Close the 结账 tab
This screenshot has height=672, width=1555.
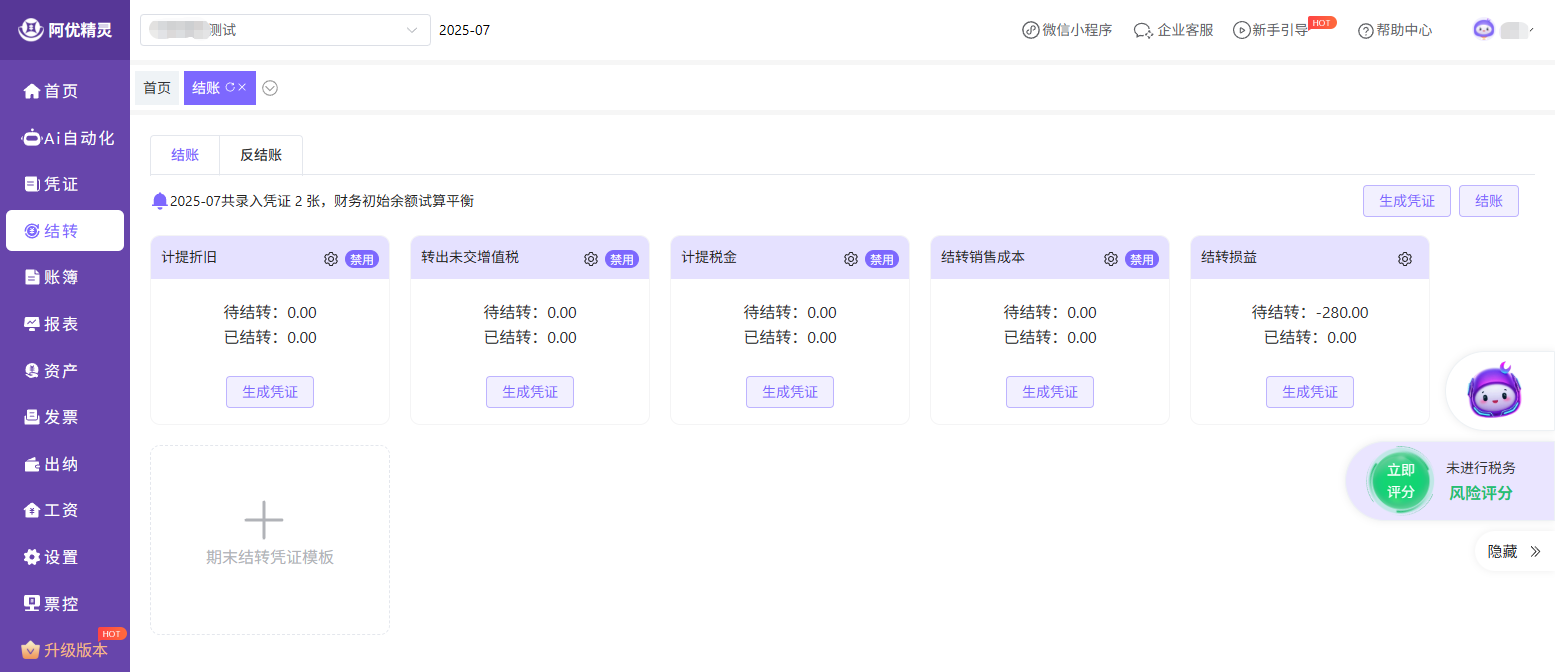pyautogui.click(x=243, y=88)
